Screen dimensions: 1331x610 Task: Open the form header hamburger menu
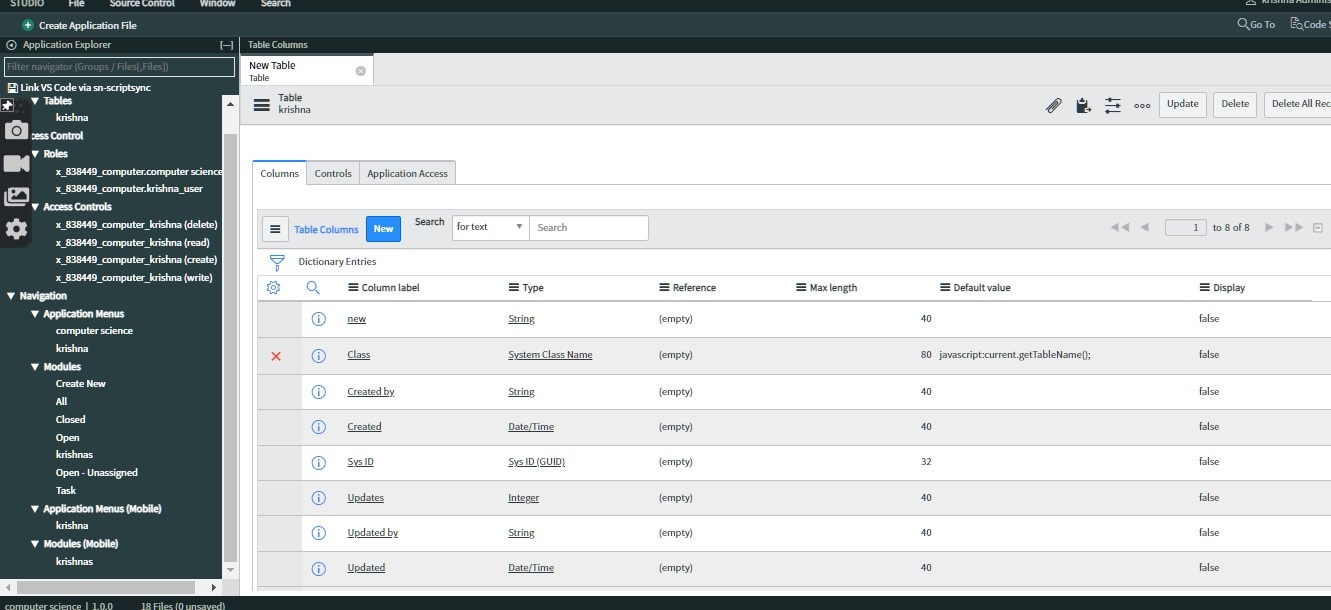tap(262, 105)
